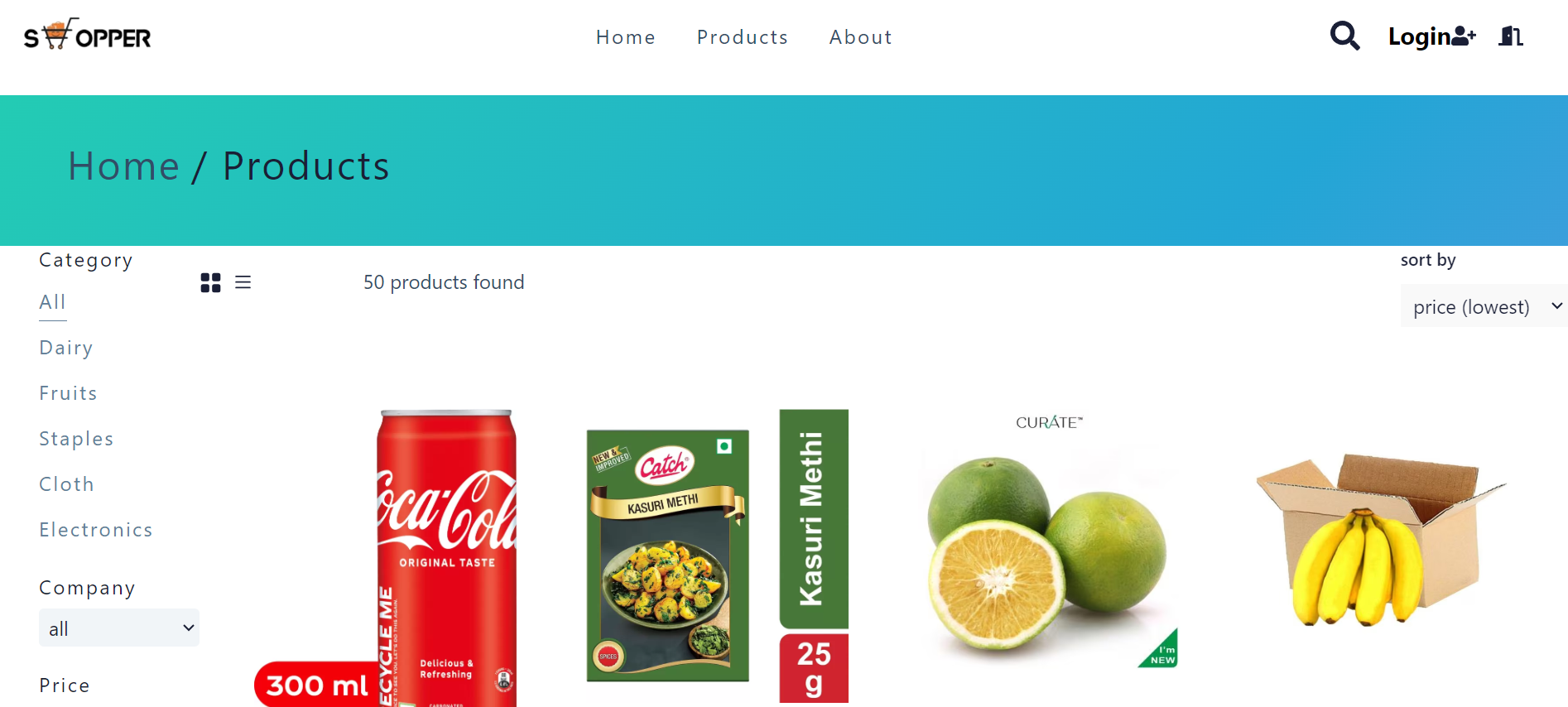Image resolution: width=1568 pixels, height=707 pixels.
Task: Open Products in navigation bar
Action: click(743, 37)
